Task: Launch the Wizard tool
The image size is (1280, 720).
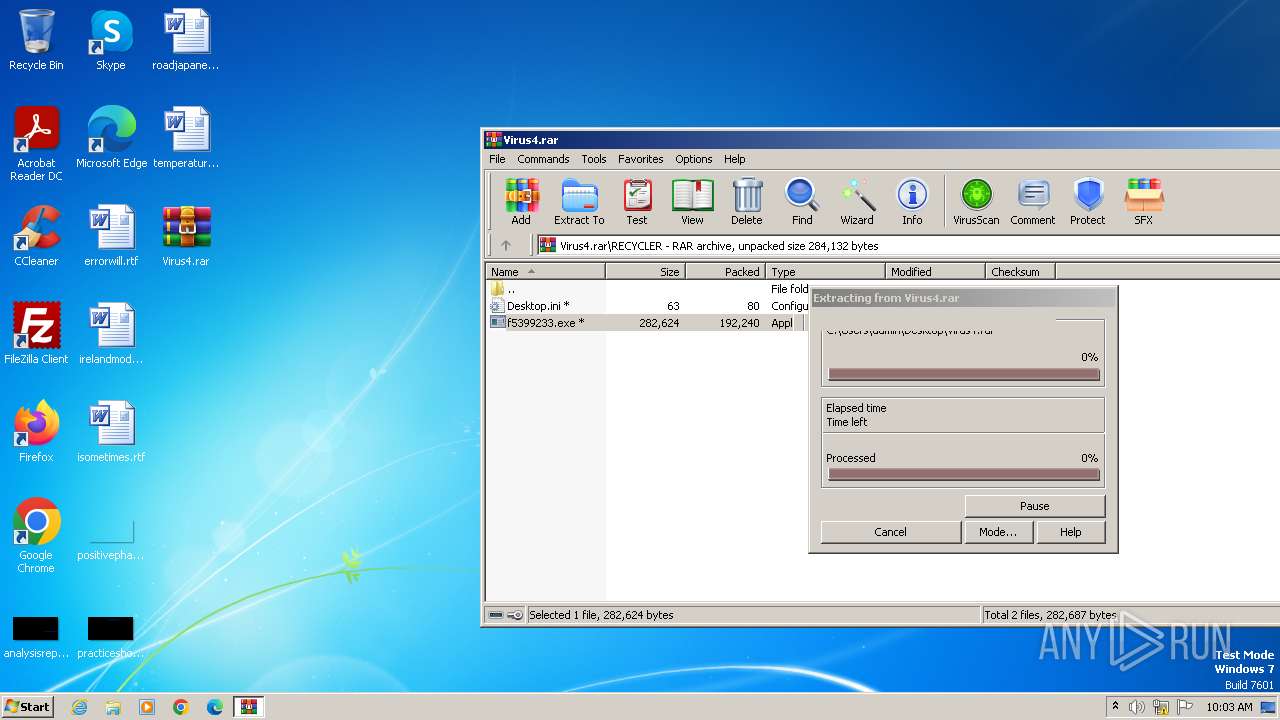Action: [857, 202]
